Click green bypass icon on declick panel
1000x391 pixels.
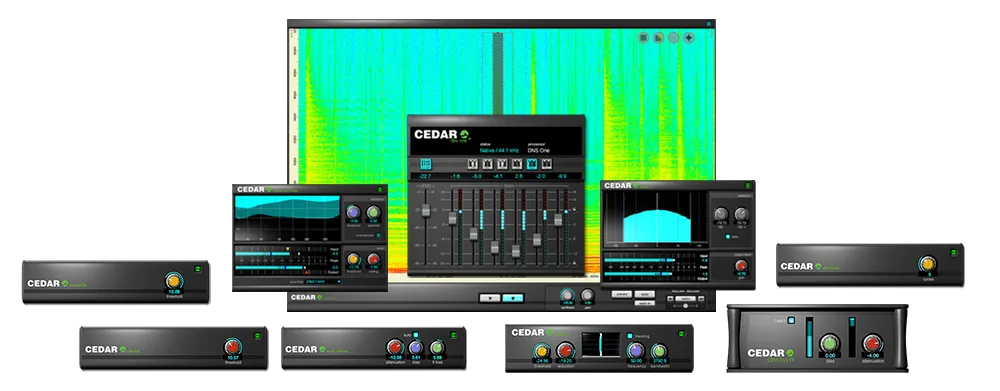[257, 335]
